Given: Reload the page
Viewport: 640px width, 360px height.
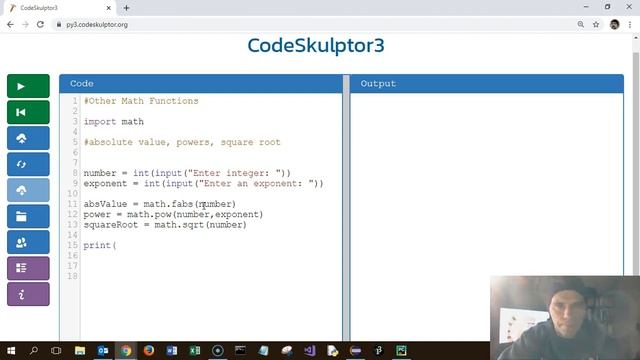Looking at the screenshot, I should click(x=40, y=24).
